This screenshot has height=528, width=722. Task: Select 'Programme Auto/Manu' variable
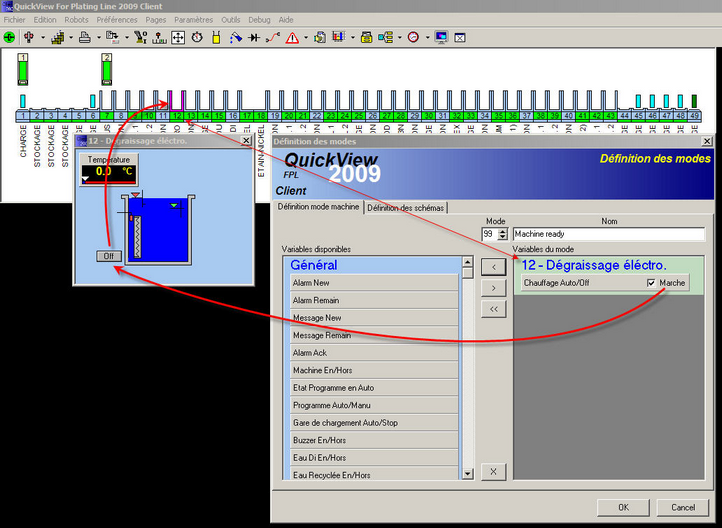(x=374, y=406)
